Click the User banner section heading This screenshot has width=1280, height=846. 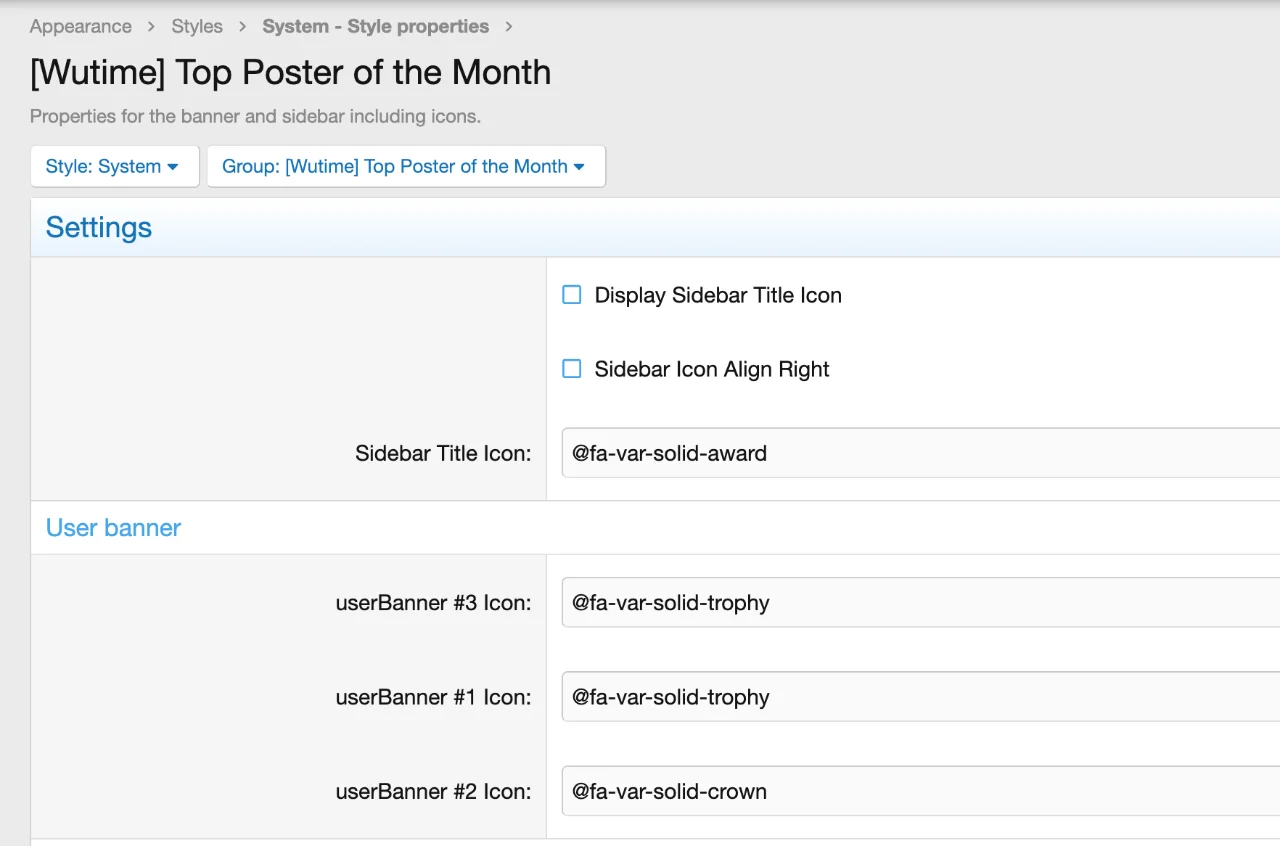pyautogui.click(x=113, y=528)
